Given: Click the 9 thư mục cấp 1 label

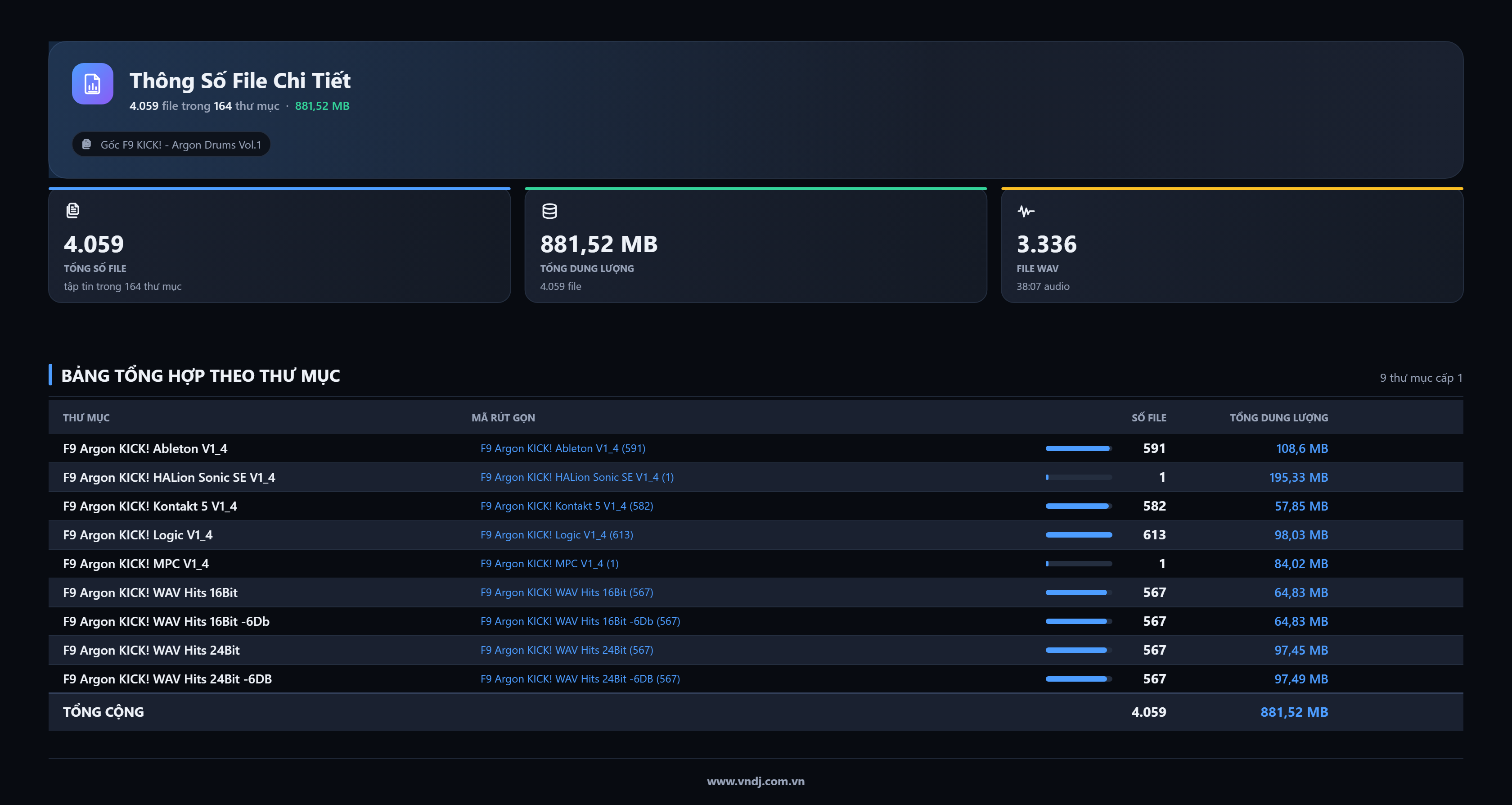Looking at the screenshot, I should point(1421,378).
